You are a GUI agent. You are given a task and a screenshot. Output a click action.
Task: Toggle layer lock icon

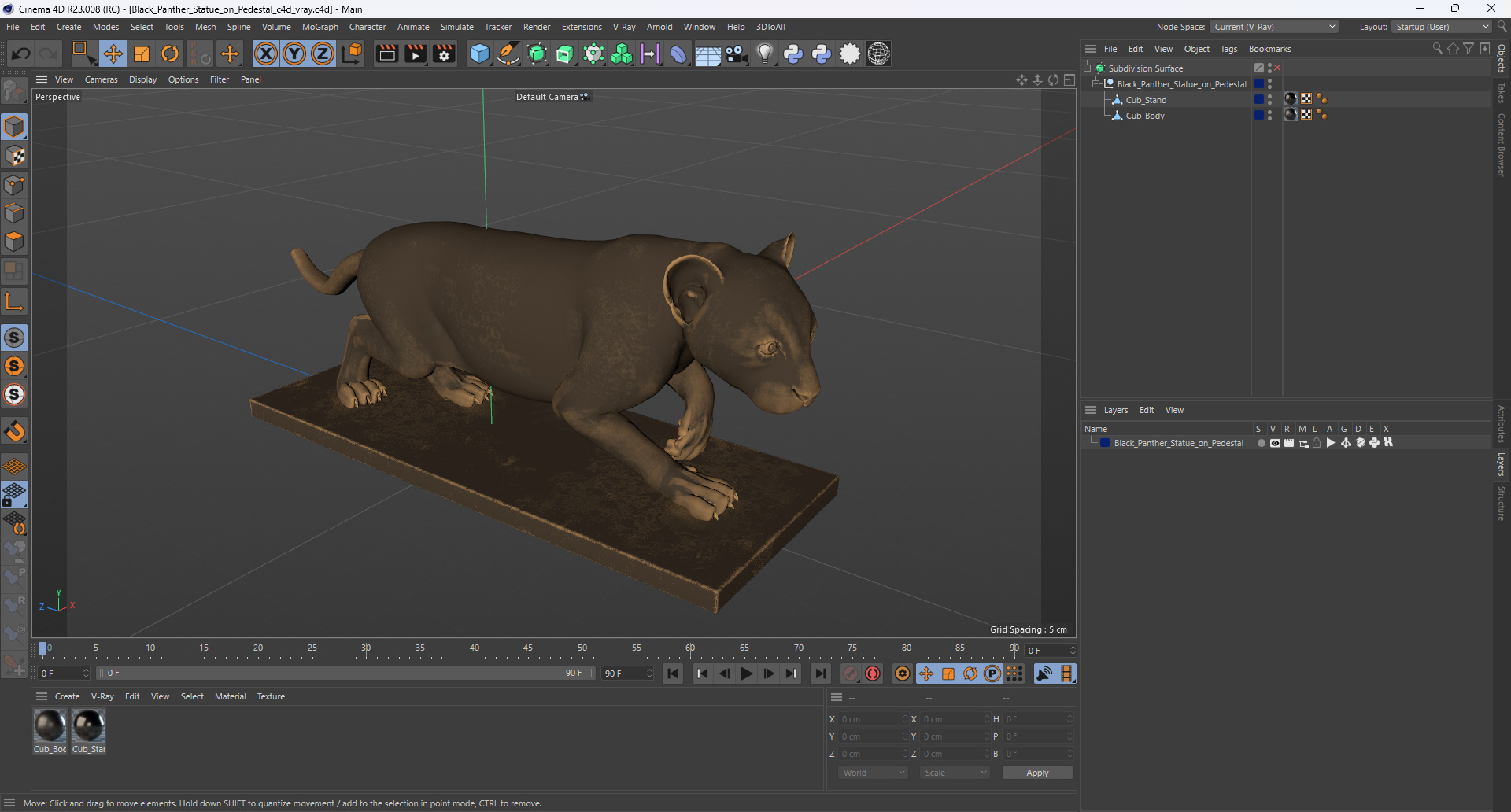click(x=1317, y=443)
